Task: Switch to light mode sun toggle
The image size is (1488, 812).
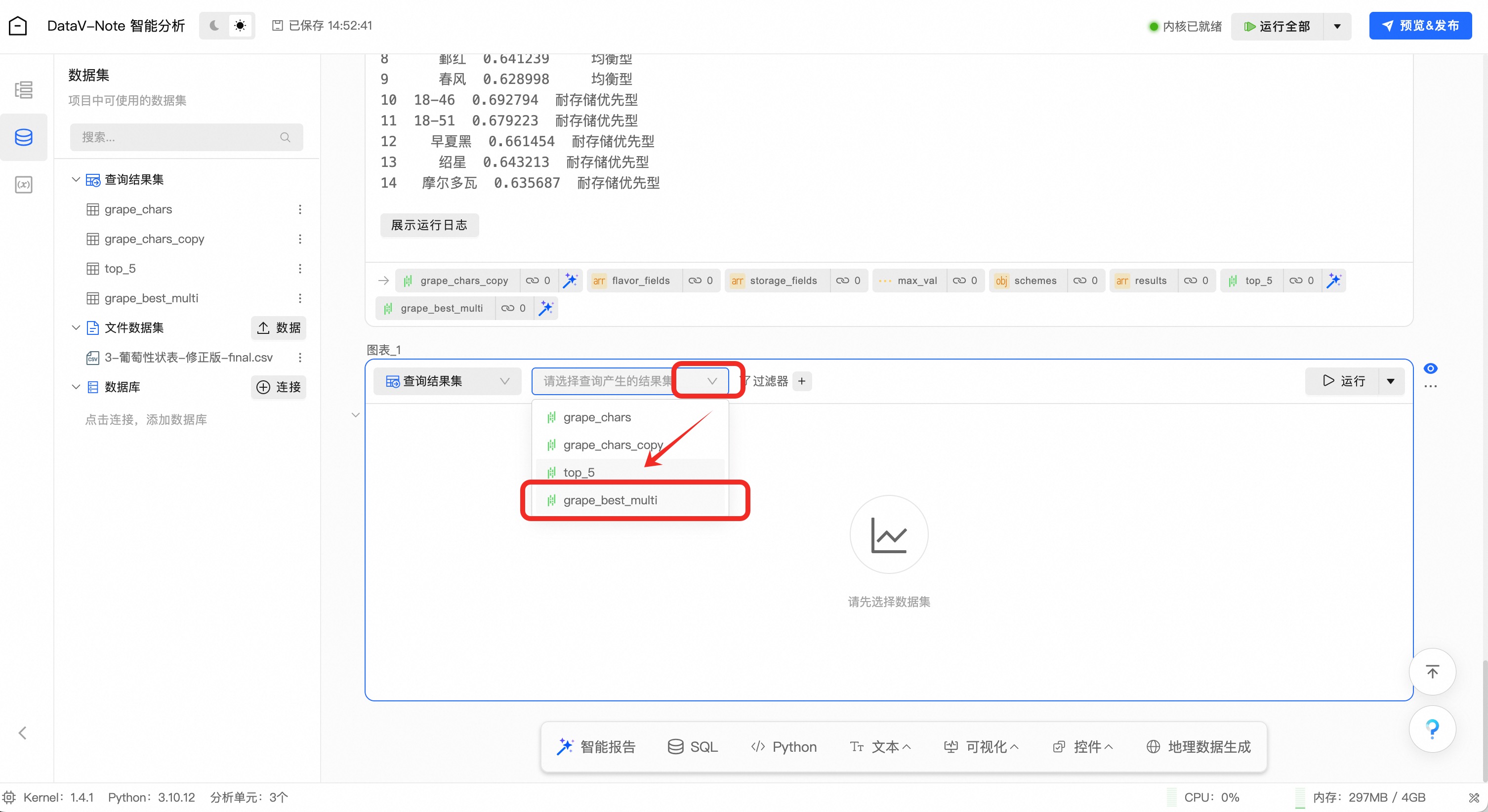Action: (240, 25)
